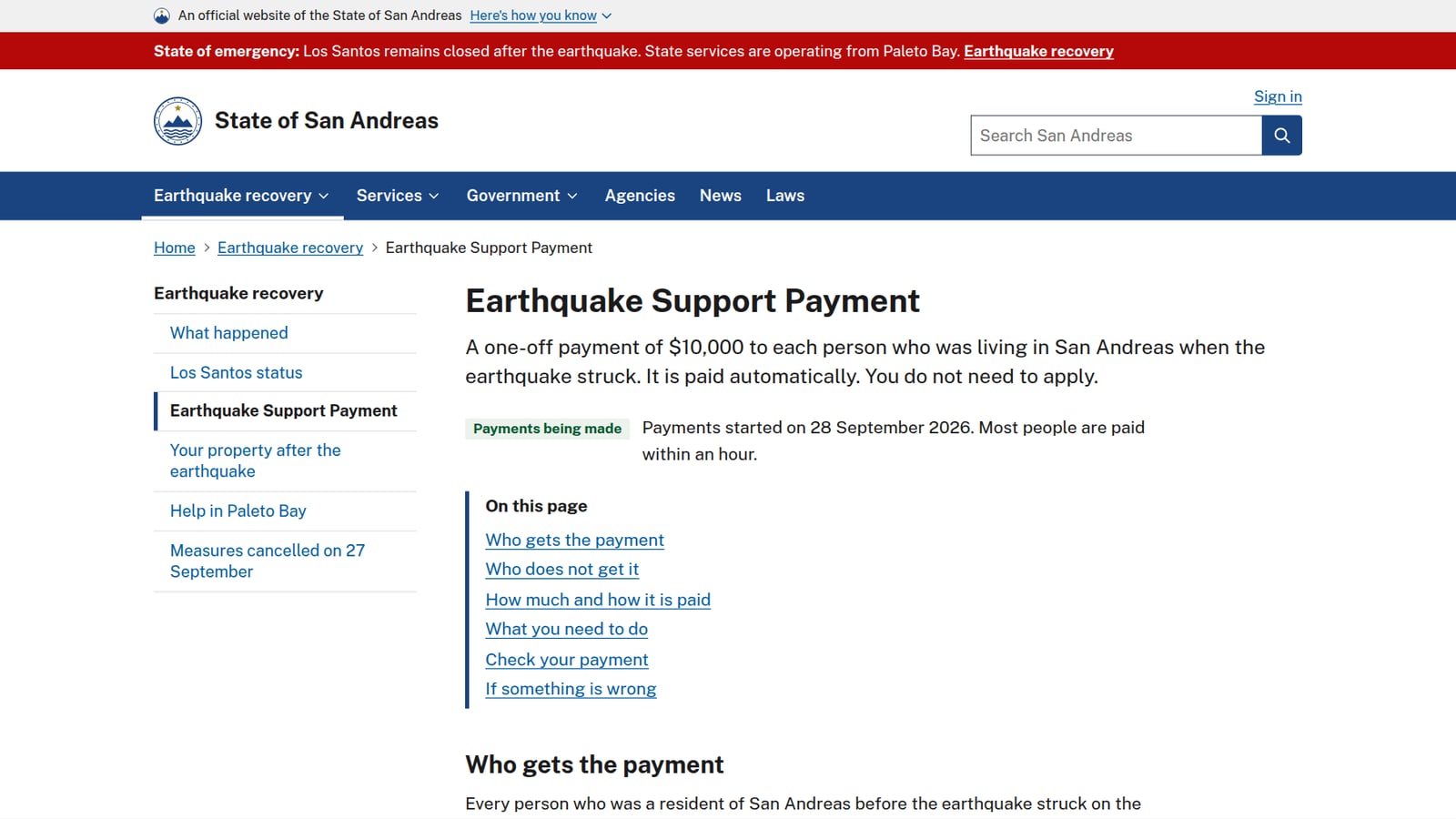Image resolution: width=1456 pixels, height=819 pixels.
Task: Open the Earthquake recovery dropdown menu
Action: coord(242,196)
